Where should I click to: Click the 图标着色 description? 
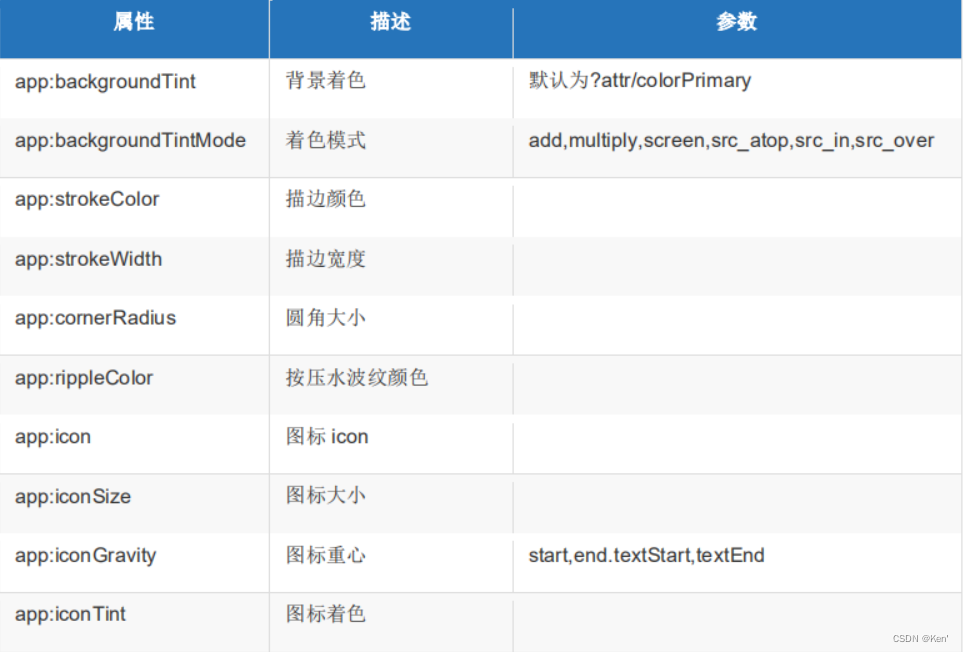(326, 613)
